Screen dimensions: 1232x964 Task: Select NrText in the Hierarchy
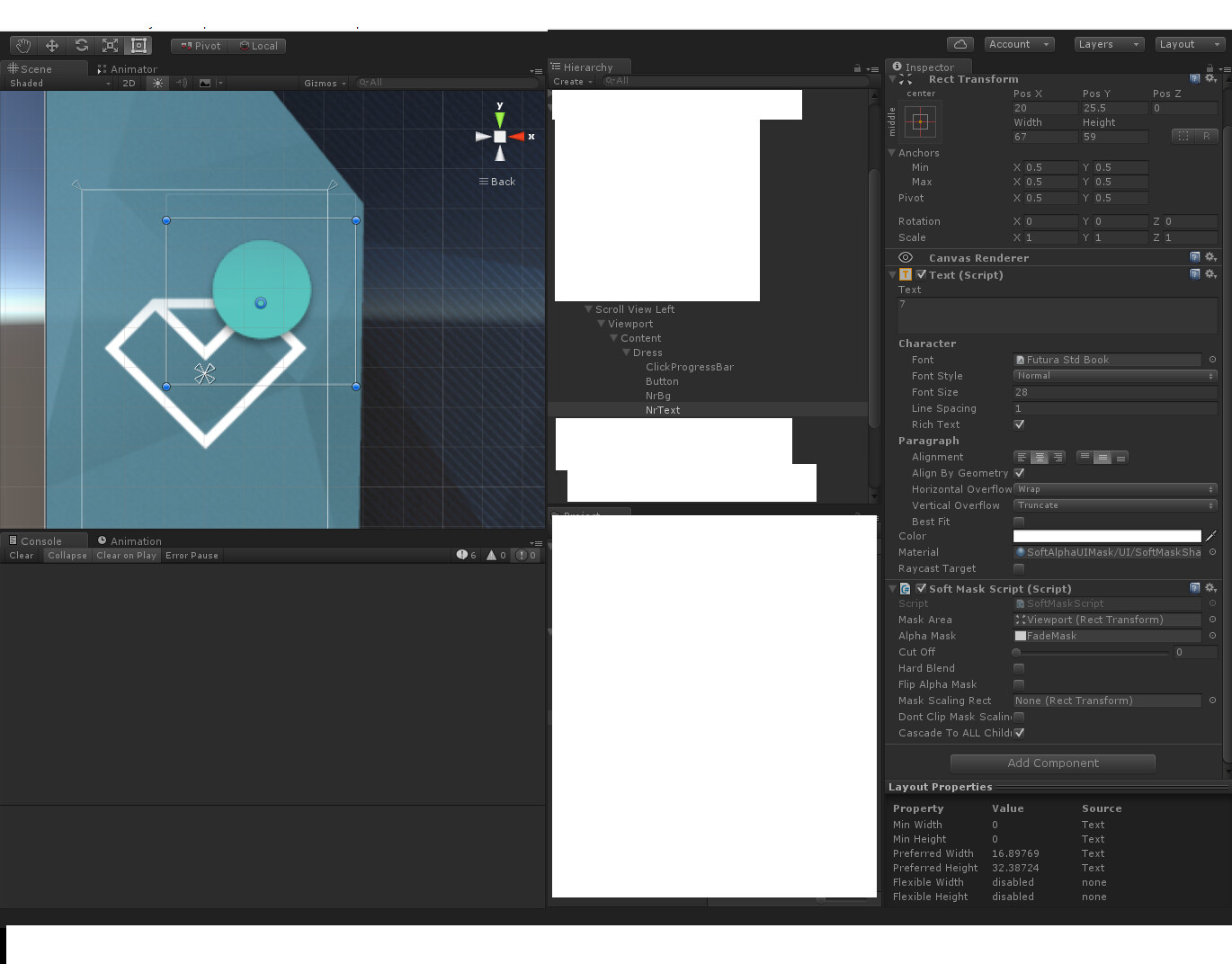point(663,409)
